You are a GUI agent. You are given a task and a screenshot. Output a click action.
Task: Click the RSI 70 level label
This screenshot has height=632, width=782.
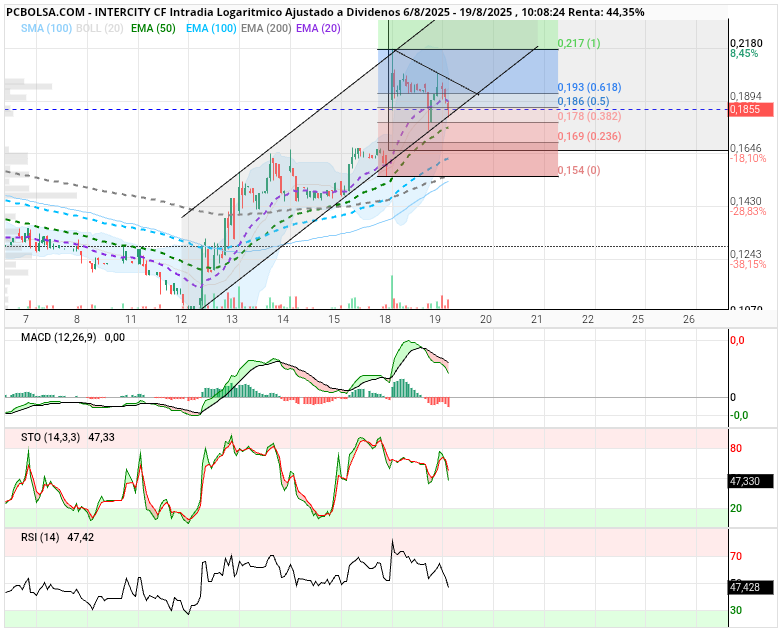click(x=736, y=556)
